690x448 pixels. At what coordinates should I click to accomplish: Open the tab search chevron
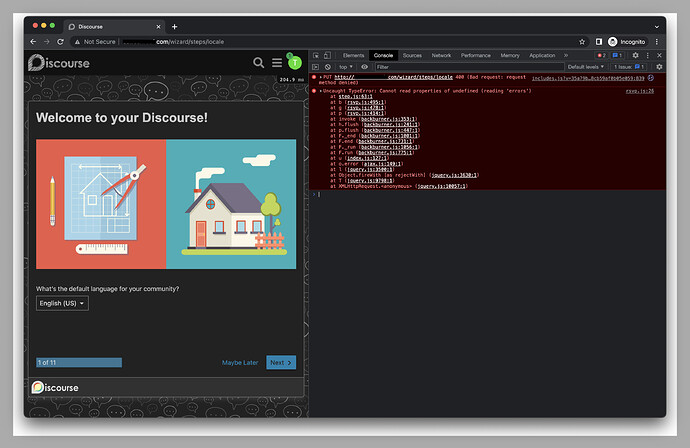click(657, 27)
